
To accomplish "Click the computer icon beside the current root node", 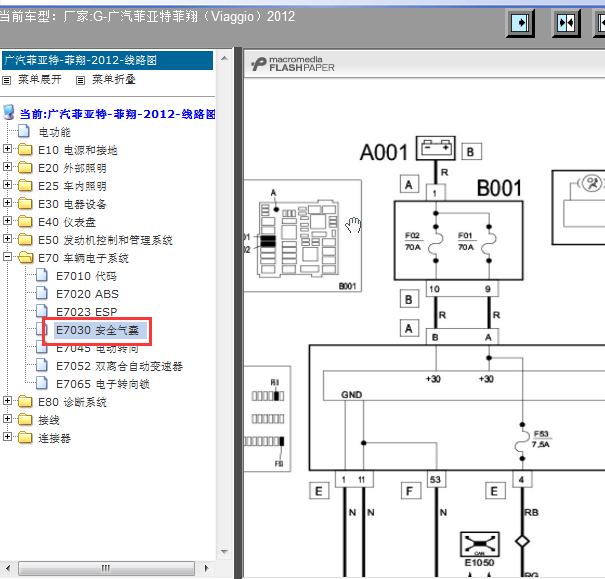I will coord(9,113).
